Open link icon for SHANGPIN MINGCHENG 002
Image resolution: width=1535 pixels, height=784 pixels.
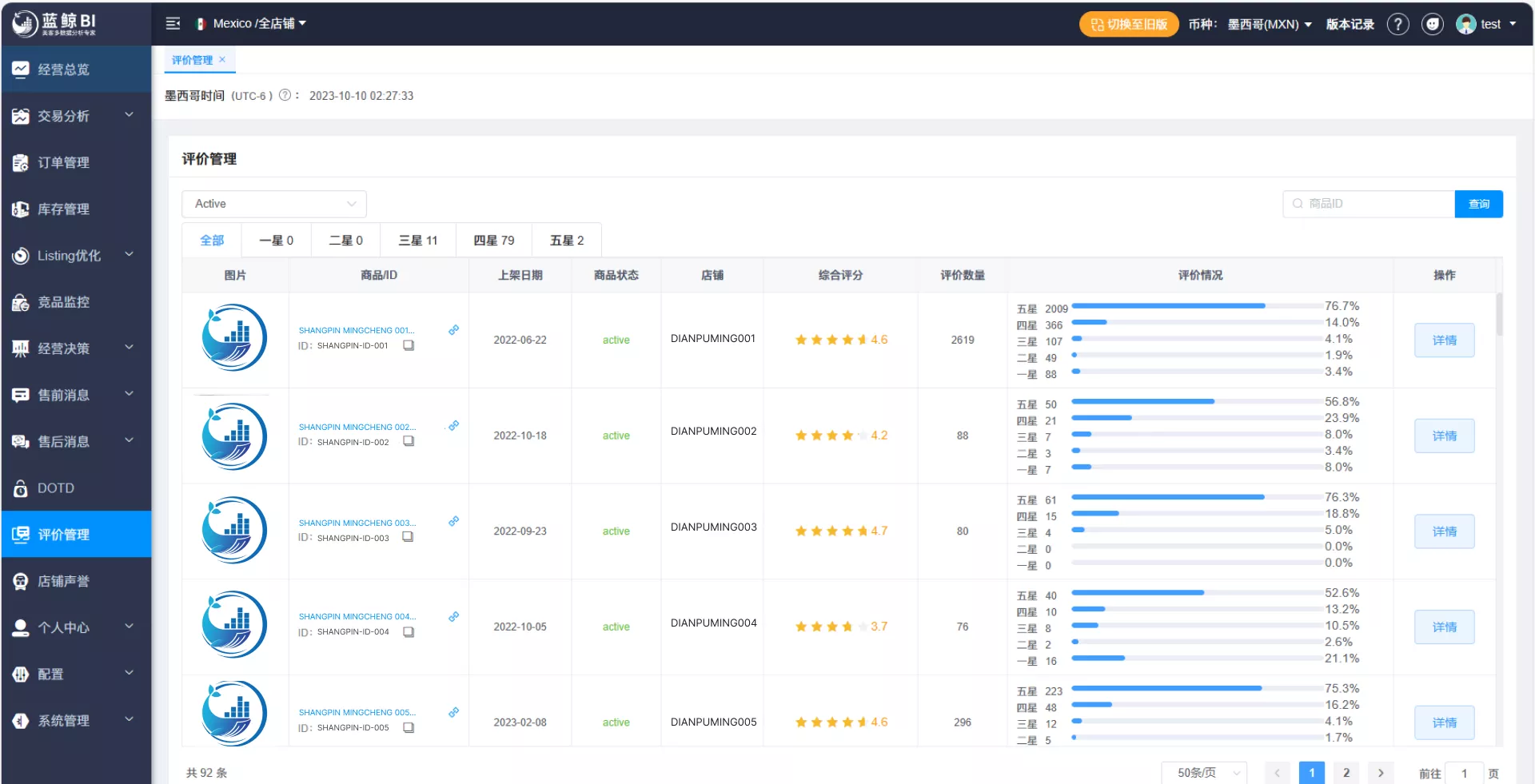pyautogui.click(x=453, y=426)
